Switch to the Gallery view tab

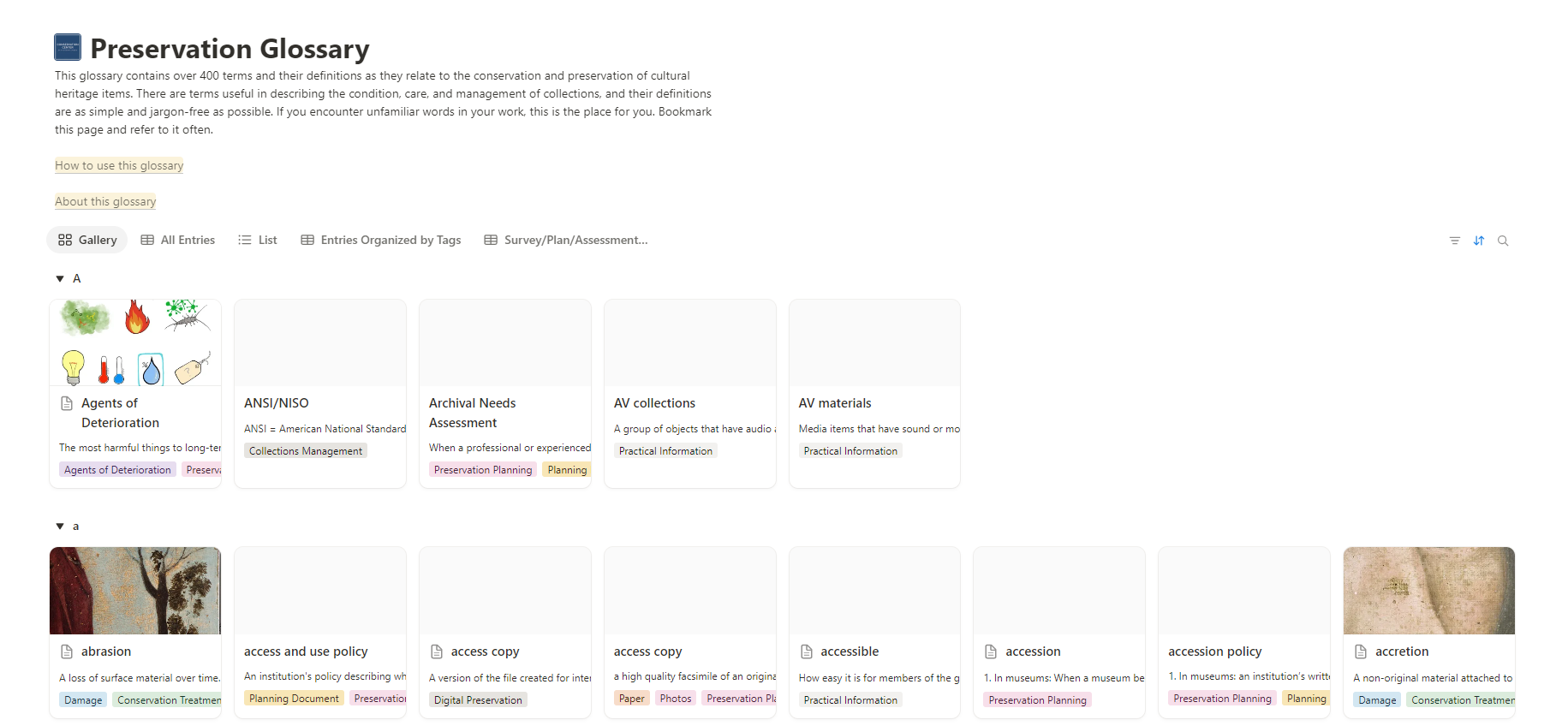[x=87, y=240]
